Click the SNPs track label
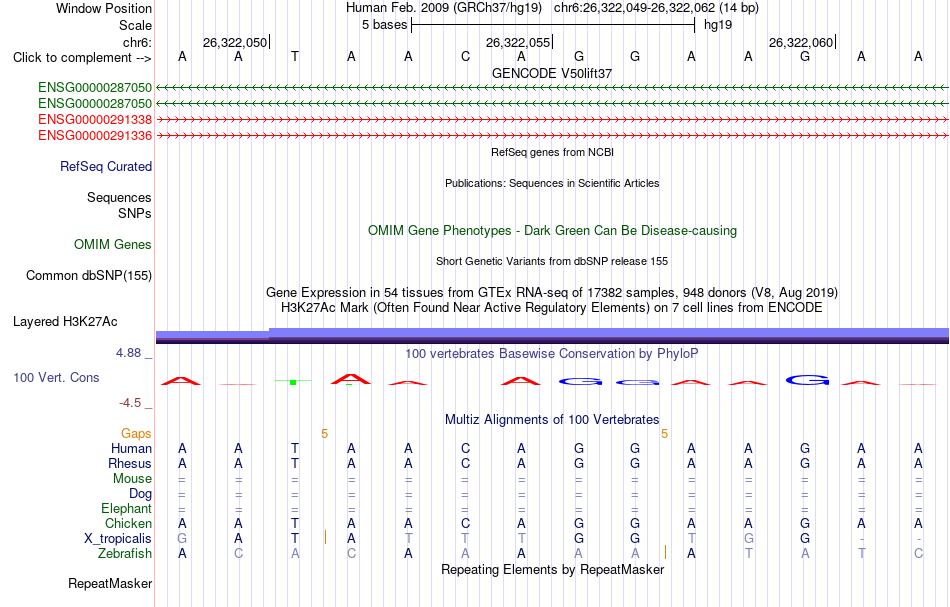 (135, 213)
